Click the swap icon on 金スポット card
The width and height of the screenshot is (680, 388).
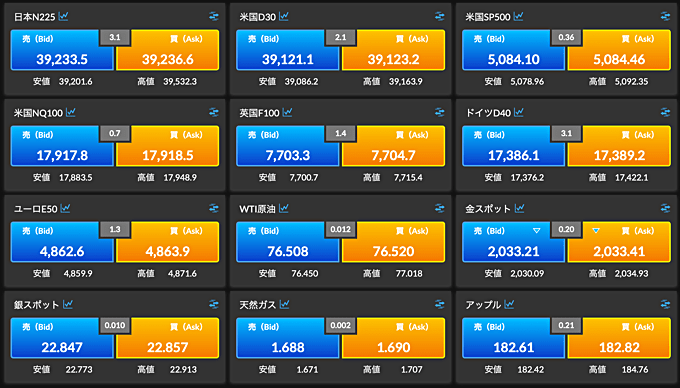tap(665, 209)
